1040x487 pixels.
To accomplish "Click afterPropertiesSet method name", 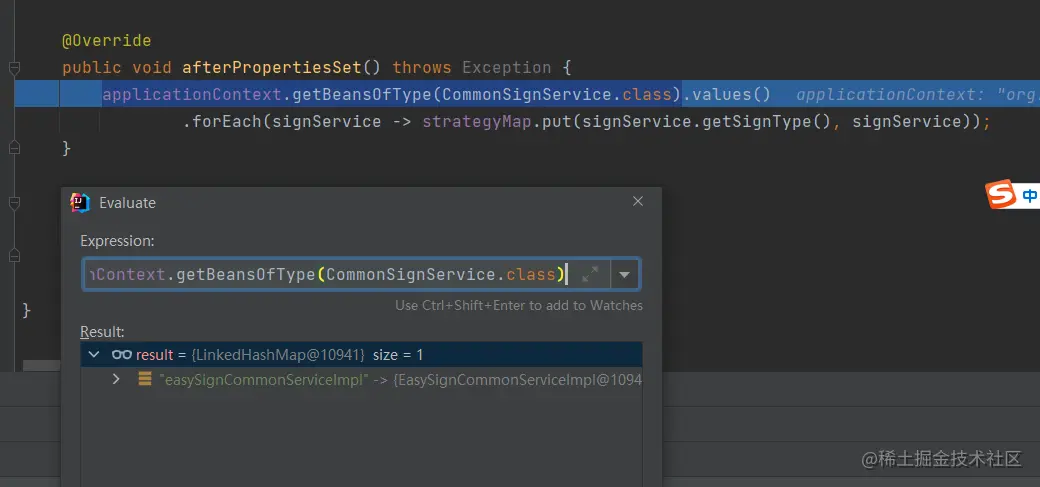I will click(x=272, y=68).
